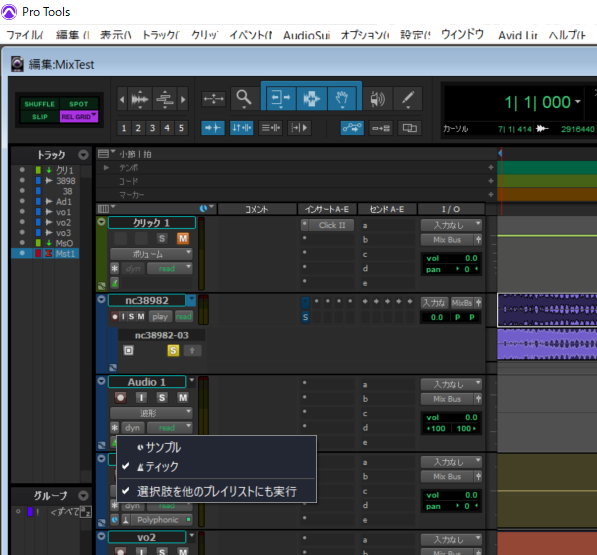Open the 編集 menu
The image size is (597, 555).
coord(72,35)
